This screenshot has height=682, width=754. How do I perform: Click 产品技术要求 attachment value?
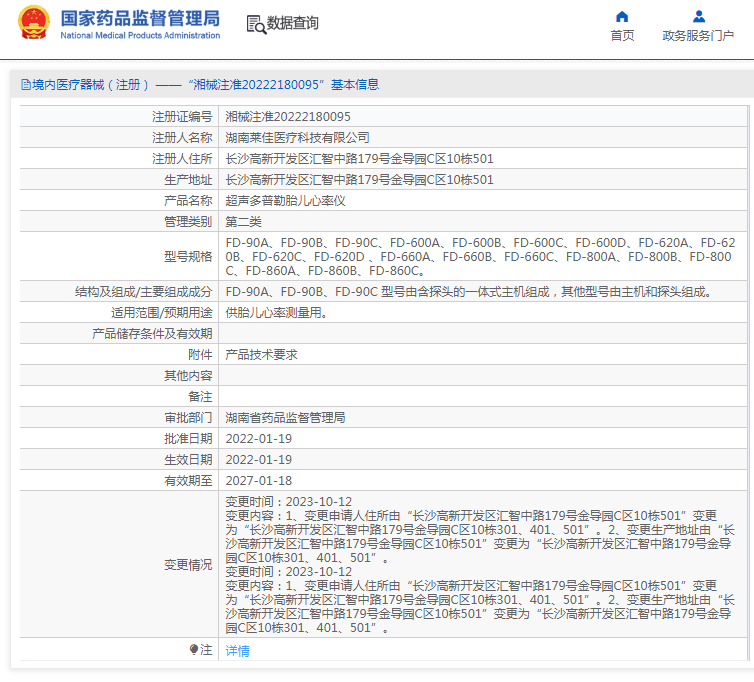pos(262,355)
